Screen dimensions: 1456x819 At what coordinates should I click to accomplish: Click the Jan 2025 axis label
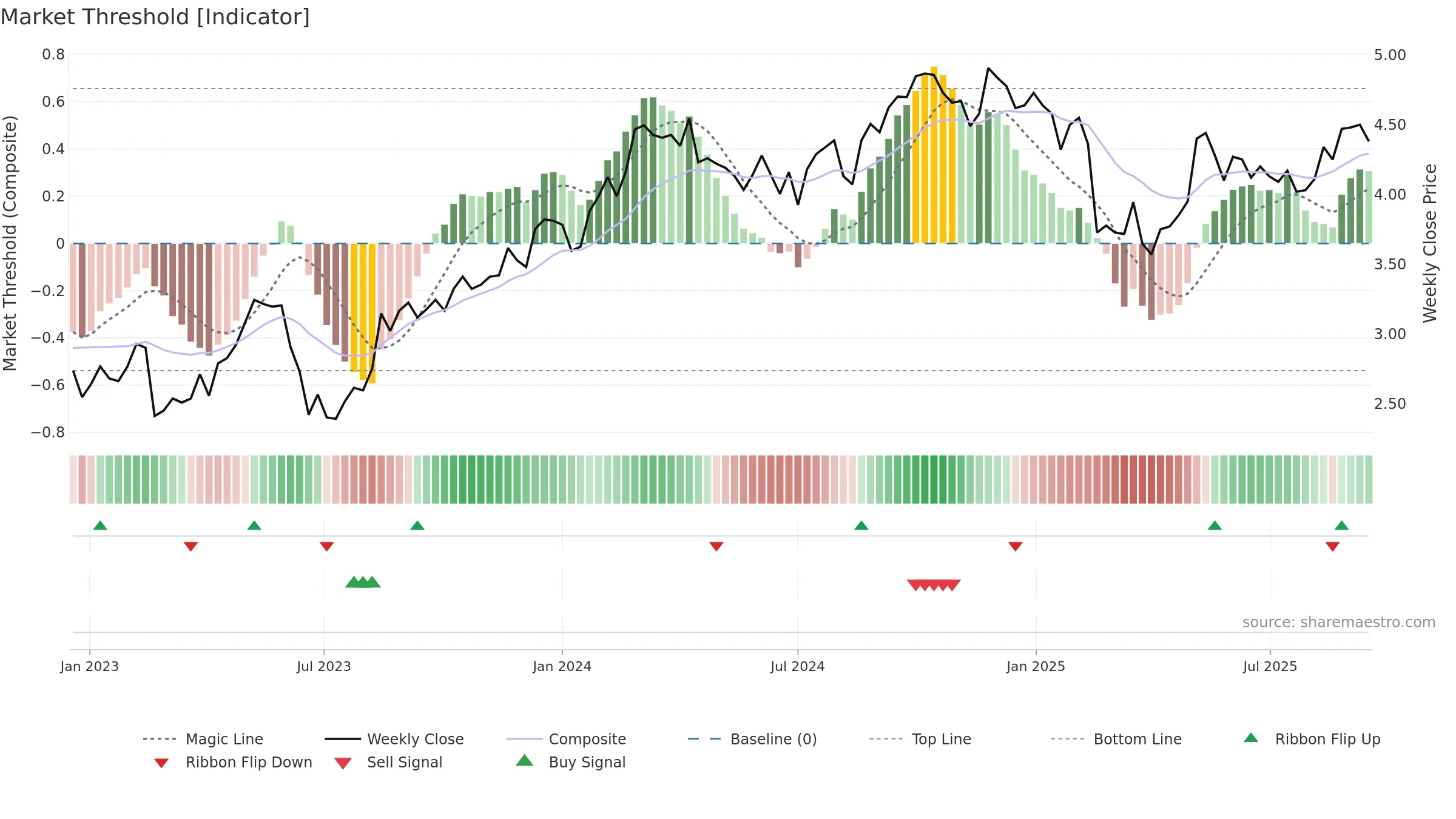click(x=1036, y=666)
